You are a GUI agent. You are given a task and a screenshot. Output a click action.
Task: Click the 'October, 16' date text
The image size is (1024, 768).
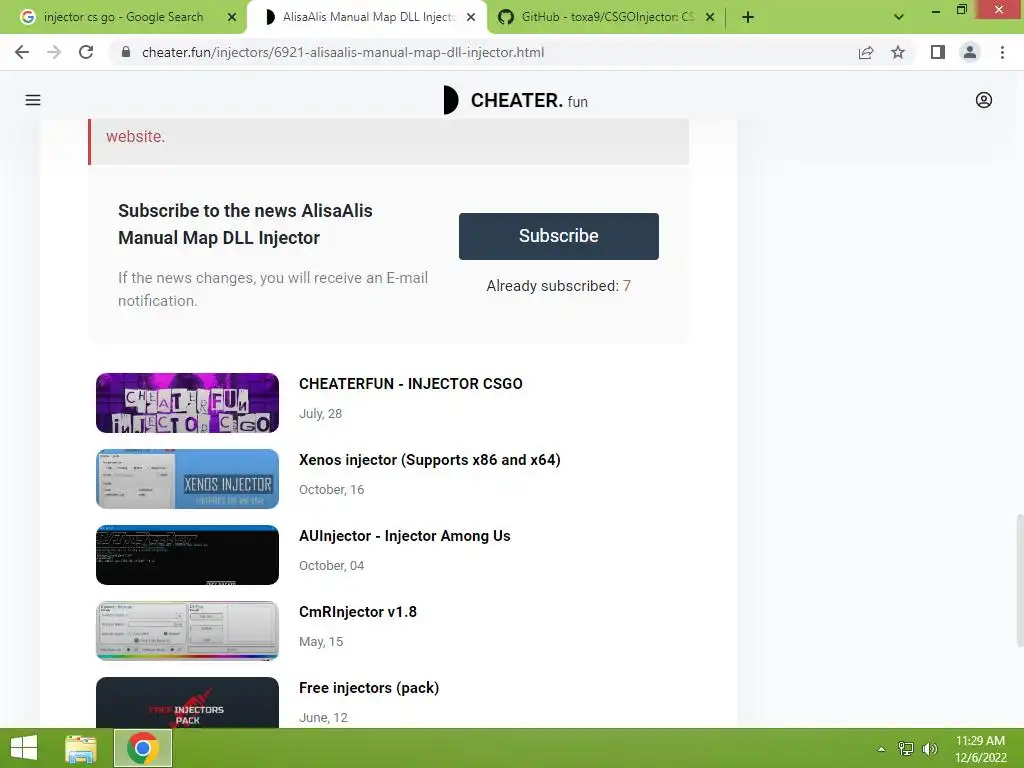[x=331, y=490]
